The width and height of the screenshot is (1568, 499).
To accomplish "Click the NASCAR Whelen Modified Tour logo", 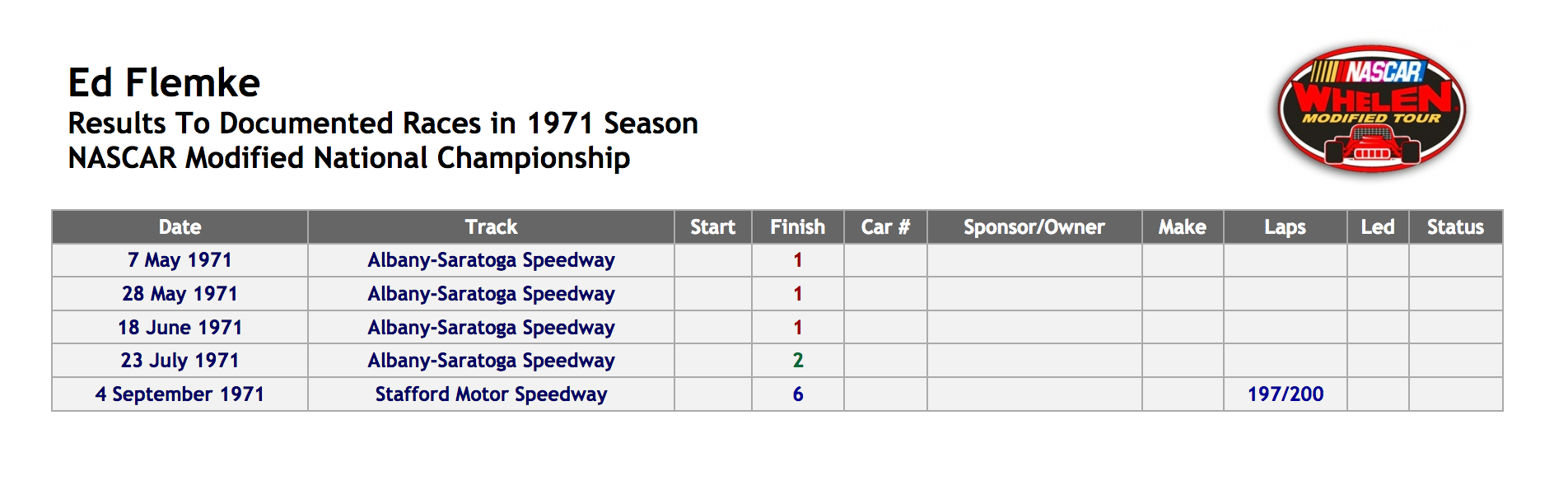I will pyautogui.click(x=1371, y=109).
